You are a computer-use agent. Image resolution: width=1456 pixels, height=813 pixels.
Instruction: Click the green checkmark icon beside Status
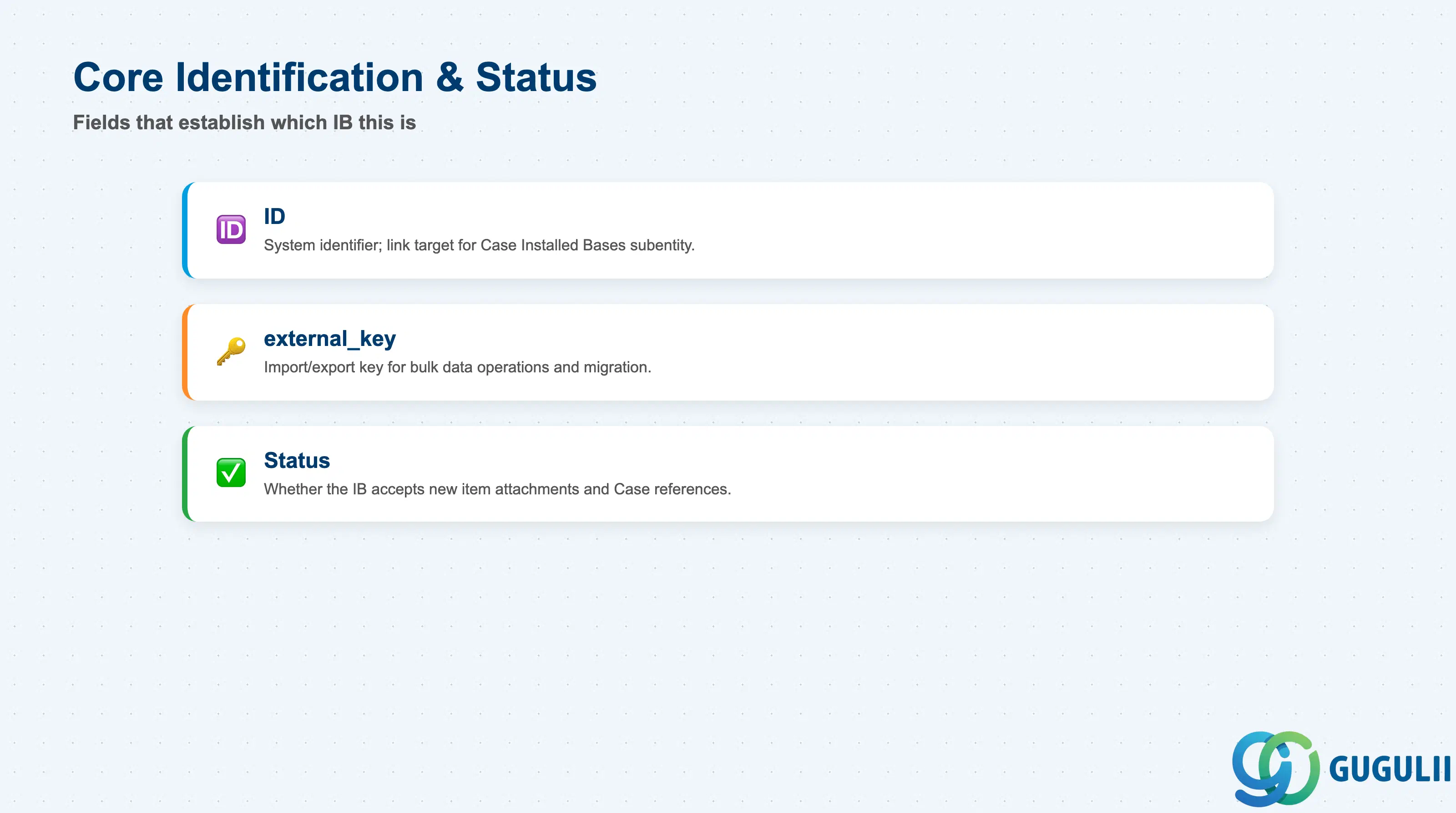click(x=231, y=473)
